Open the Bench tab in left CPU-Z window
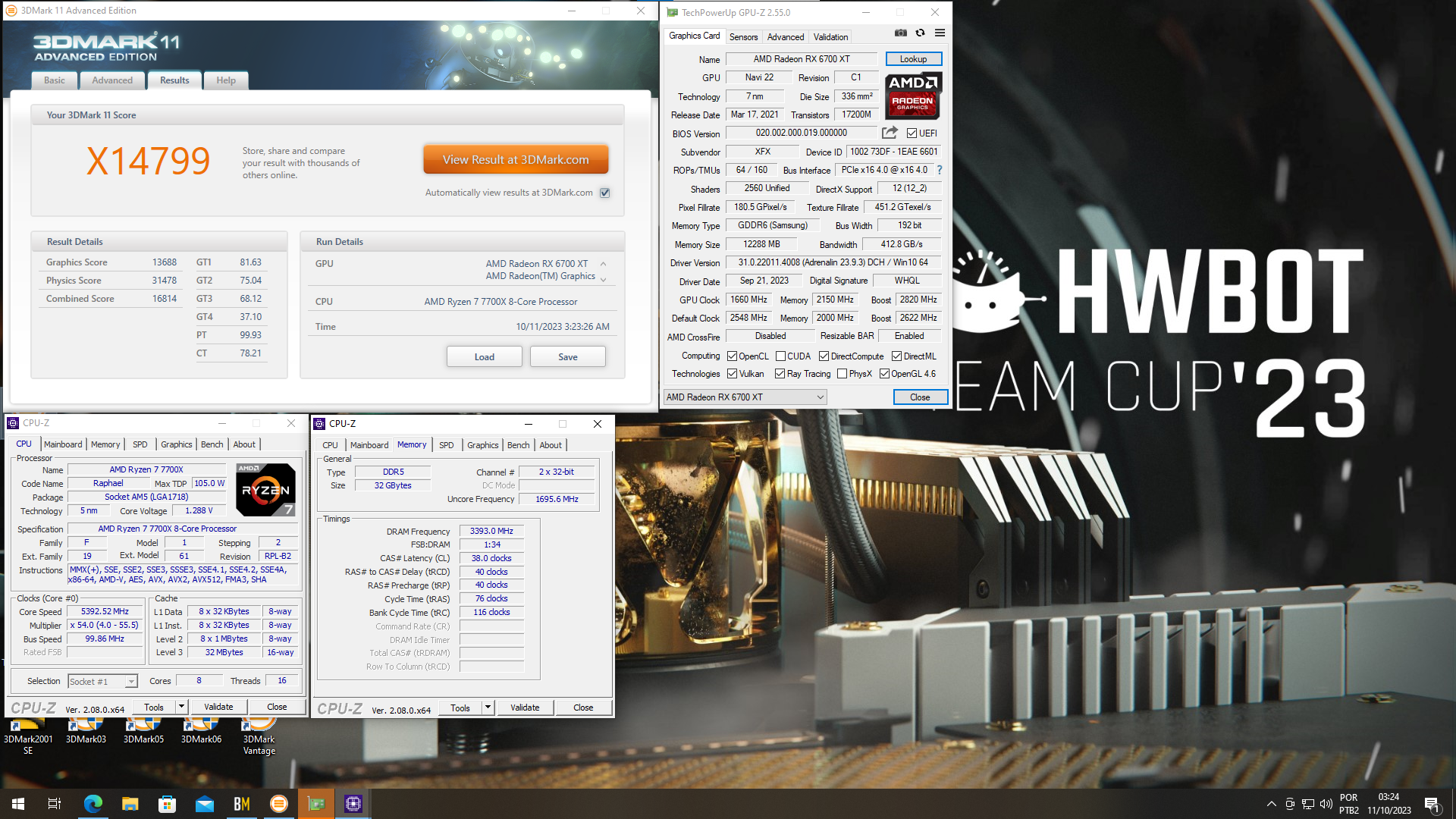The height and width of the screenshot is (819, 1456). point(212,444)
